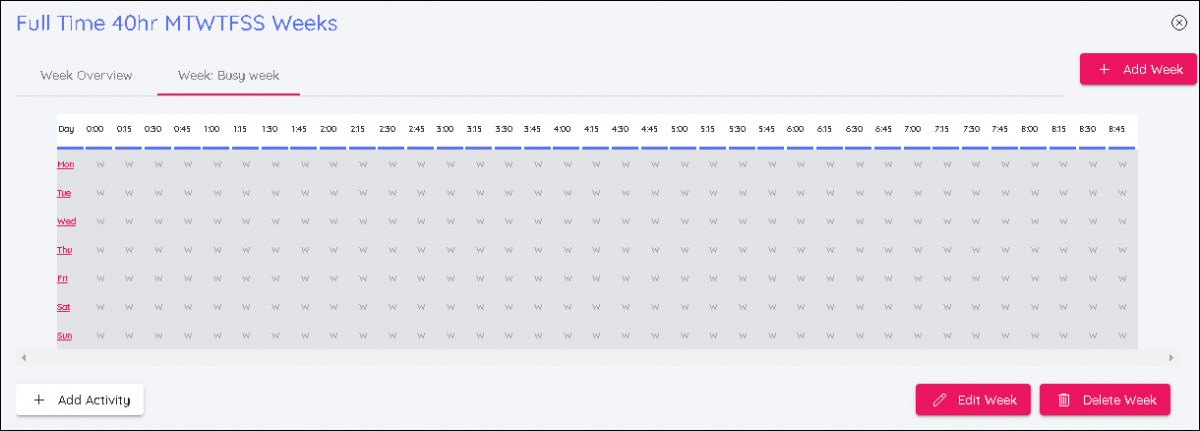This screenshot has height=431, width=1200.
Task: Open the Tue day link
Action: click(64, 193)
